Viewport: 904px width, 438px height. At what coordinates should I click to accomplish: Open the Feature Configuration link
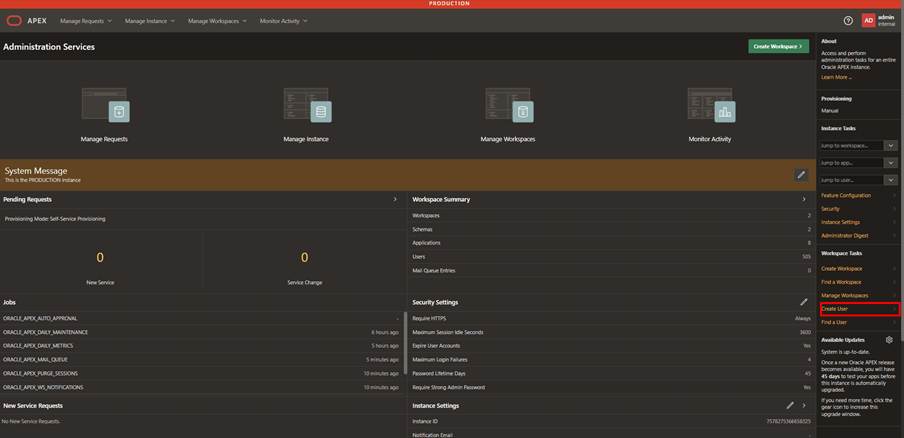tap(846, 195)
